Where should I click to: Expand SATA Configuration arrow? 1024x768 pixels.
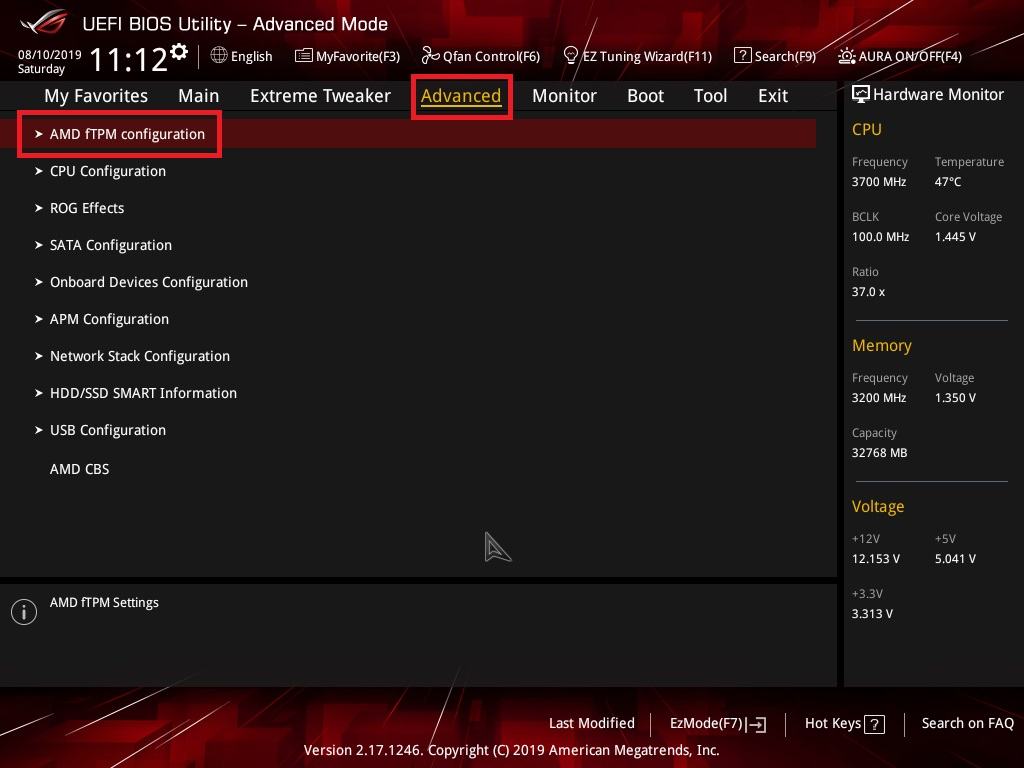tap(39, 245)
